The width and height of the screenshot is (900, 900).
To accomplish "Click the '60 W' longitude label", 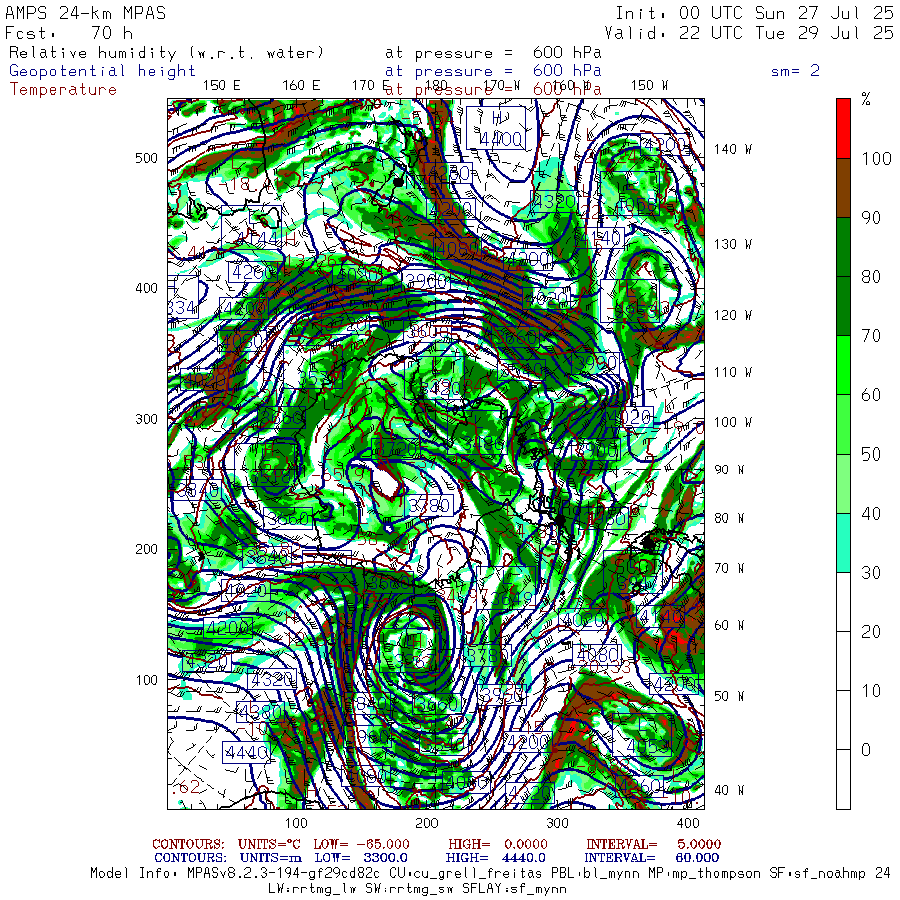I will 729,625.
